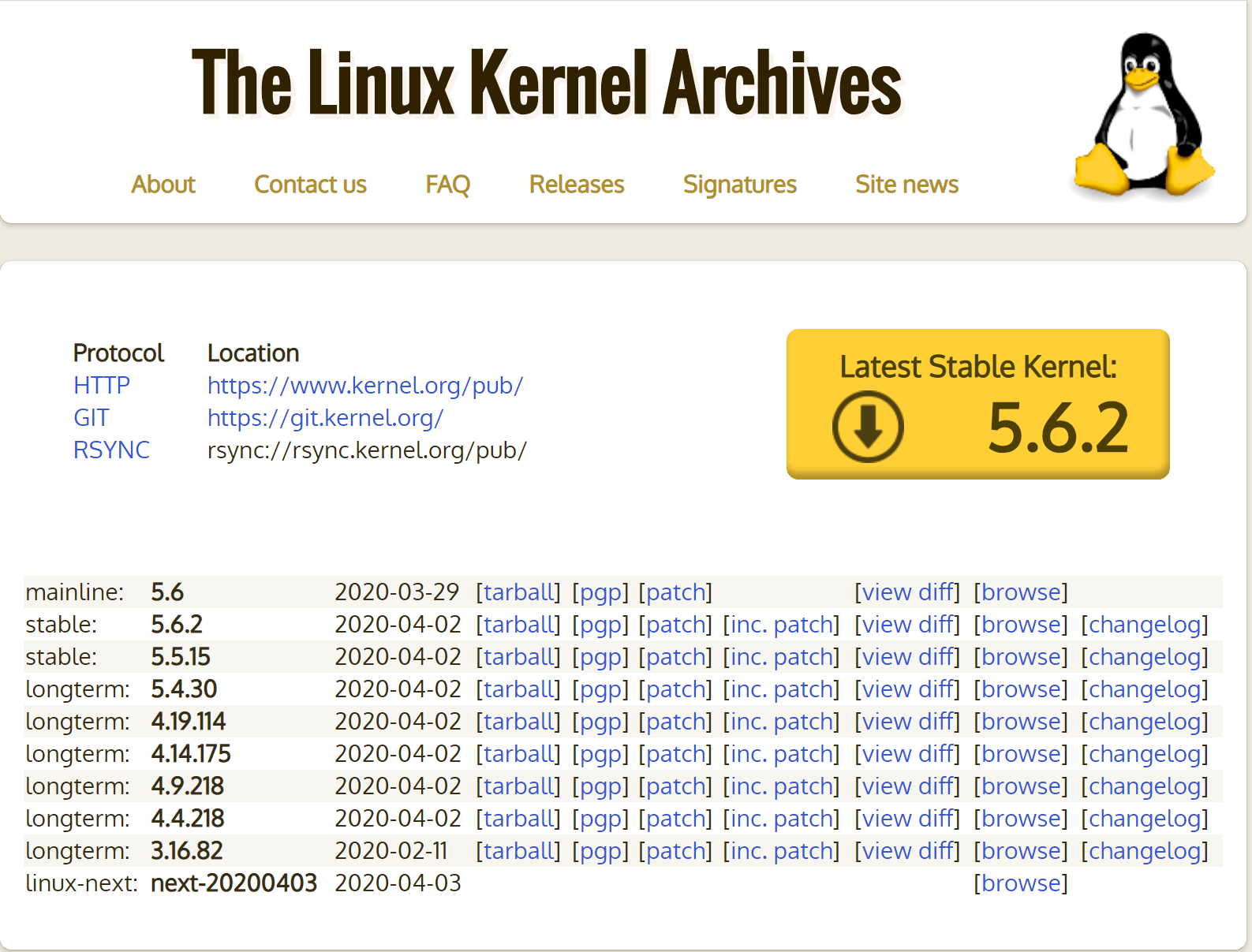Open patch for longterm 4.9.218
This screenshot has width=1252, height=952.
pos(675,786)
